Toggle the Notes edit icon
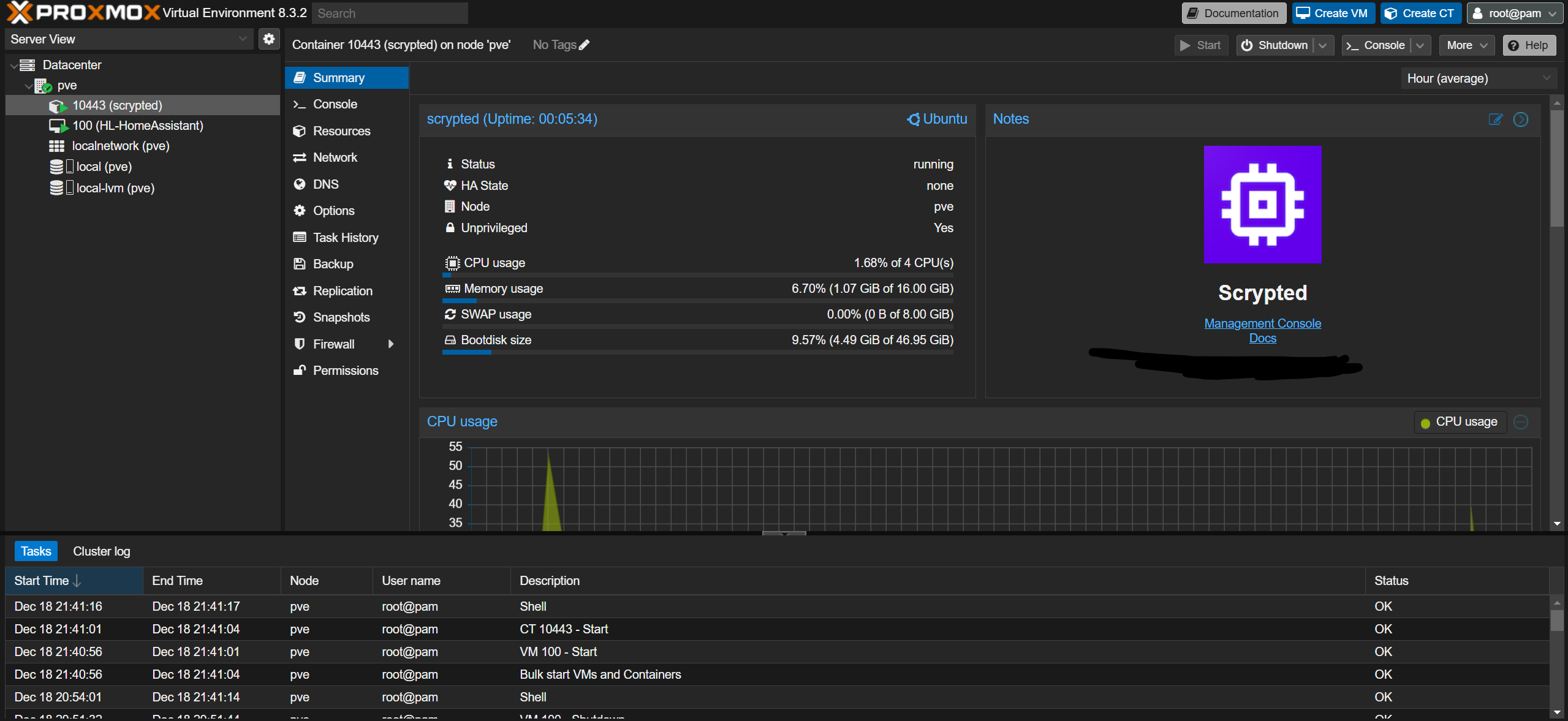Screen dimensions: 1568x721 coord(1496,119)
